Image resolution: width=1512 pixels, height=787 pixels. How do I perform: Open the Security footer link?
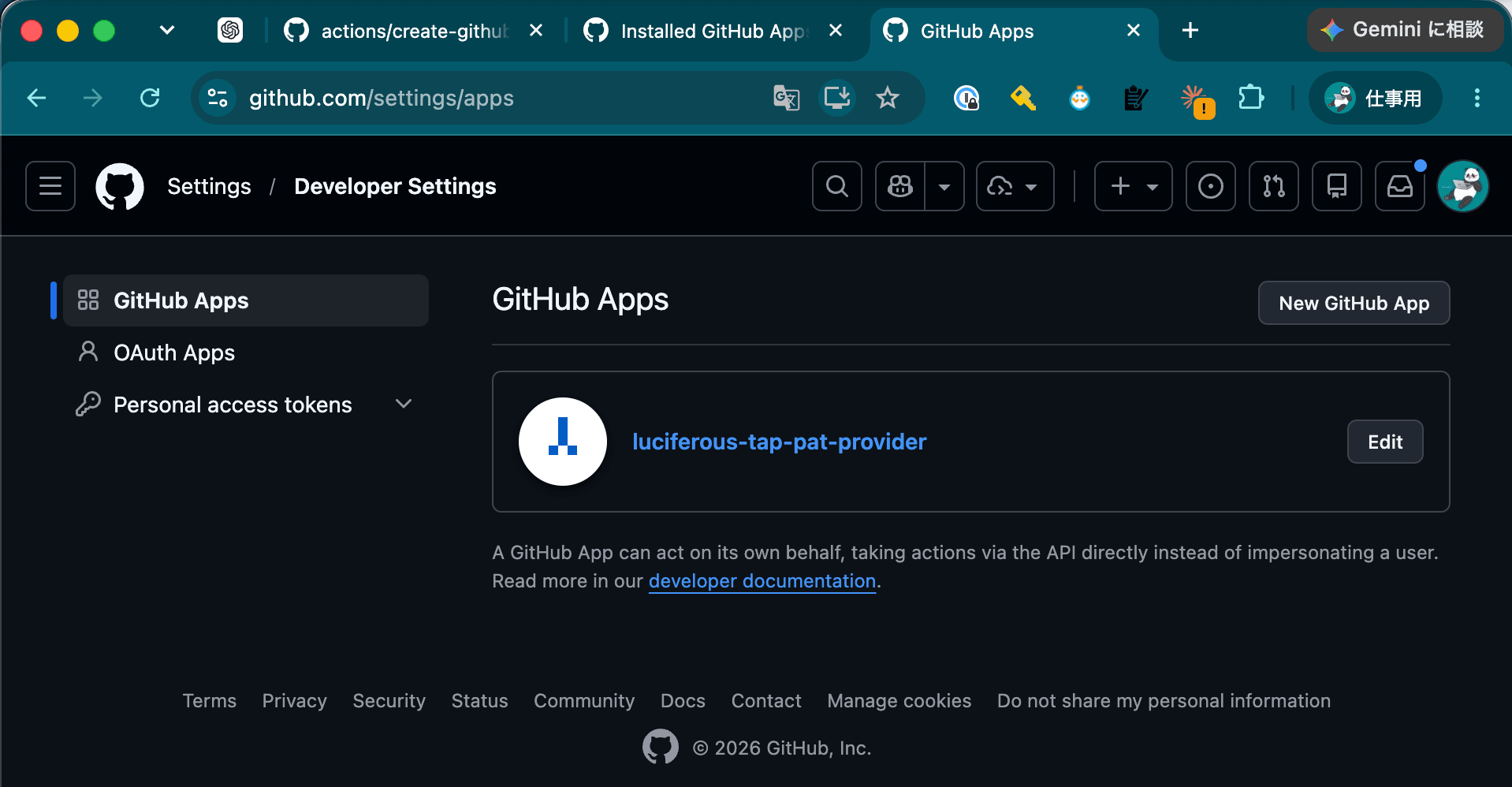[x=389, y=701]
